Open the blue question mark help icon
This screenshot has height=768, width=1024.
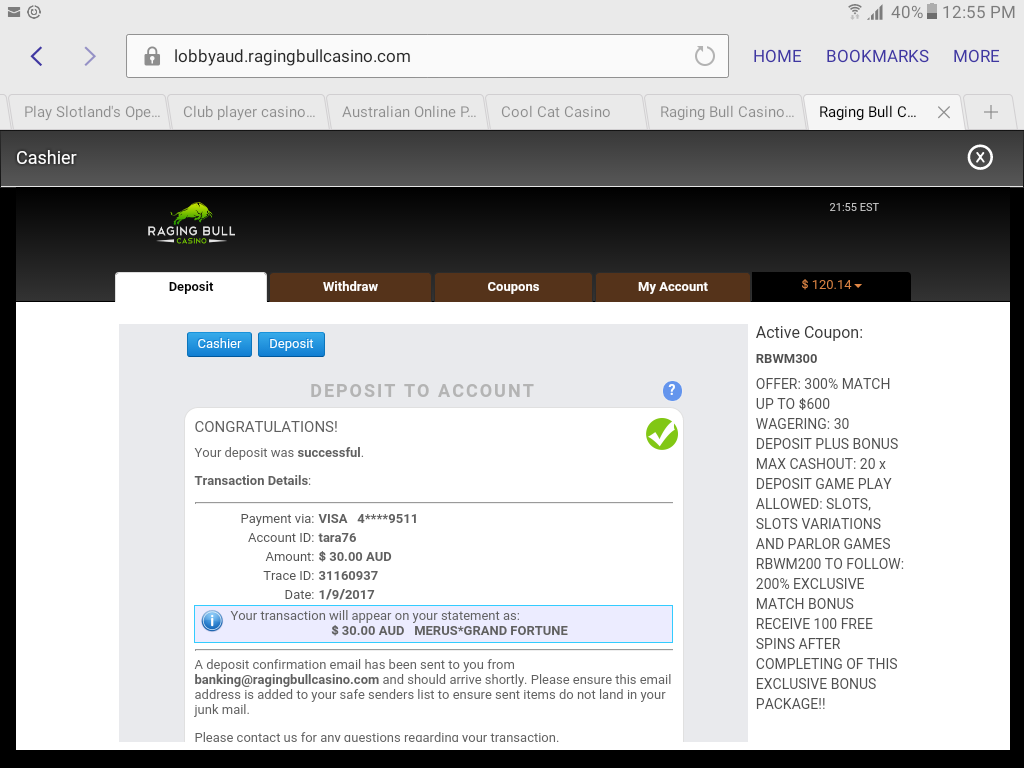tap(672, 391)
